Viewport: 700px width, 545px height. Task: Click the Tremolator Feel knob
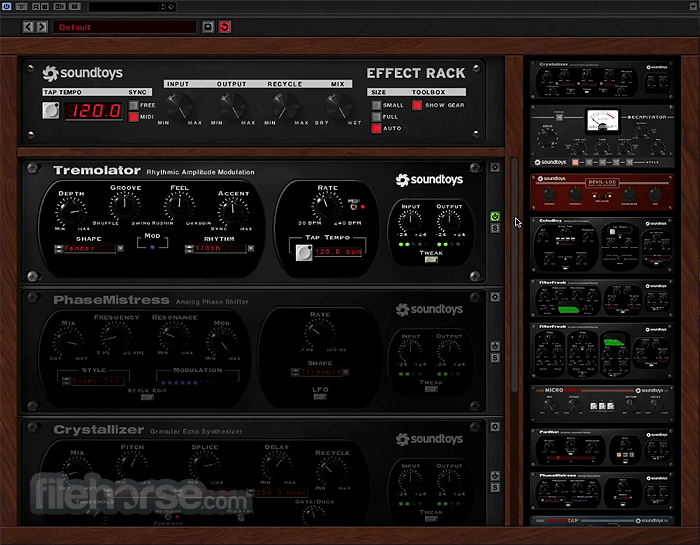[x=179, y=205]
